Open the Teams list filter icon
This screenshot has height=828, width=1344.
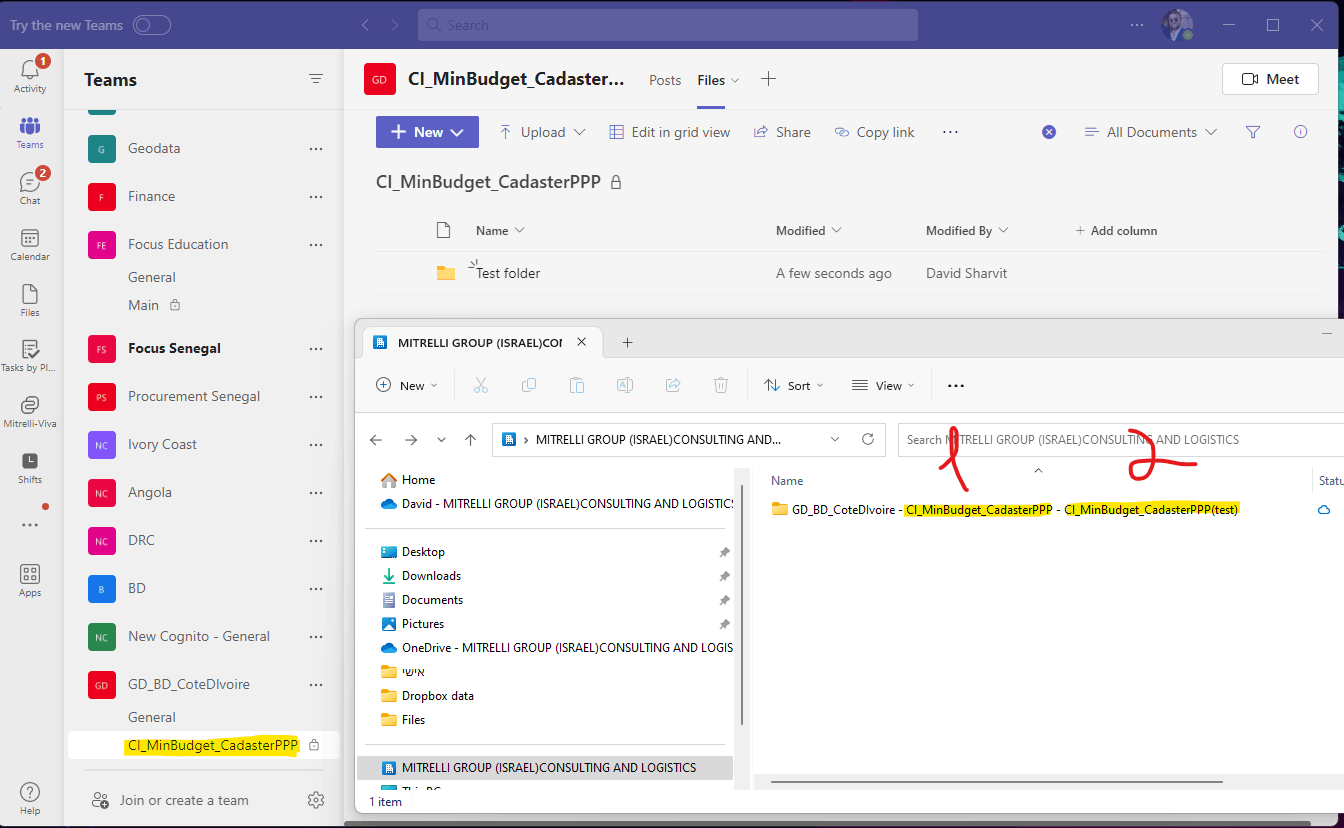(316, 79)
